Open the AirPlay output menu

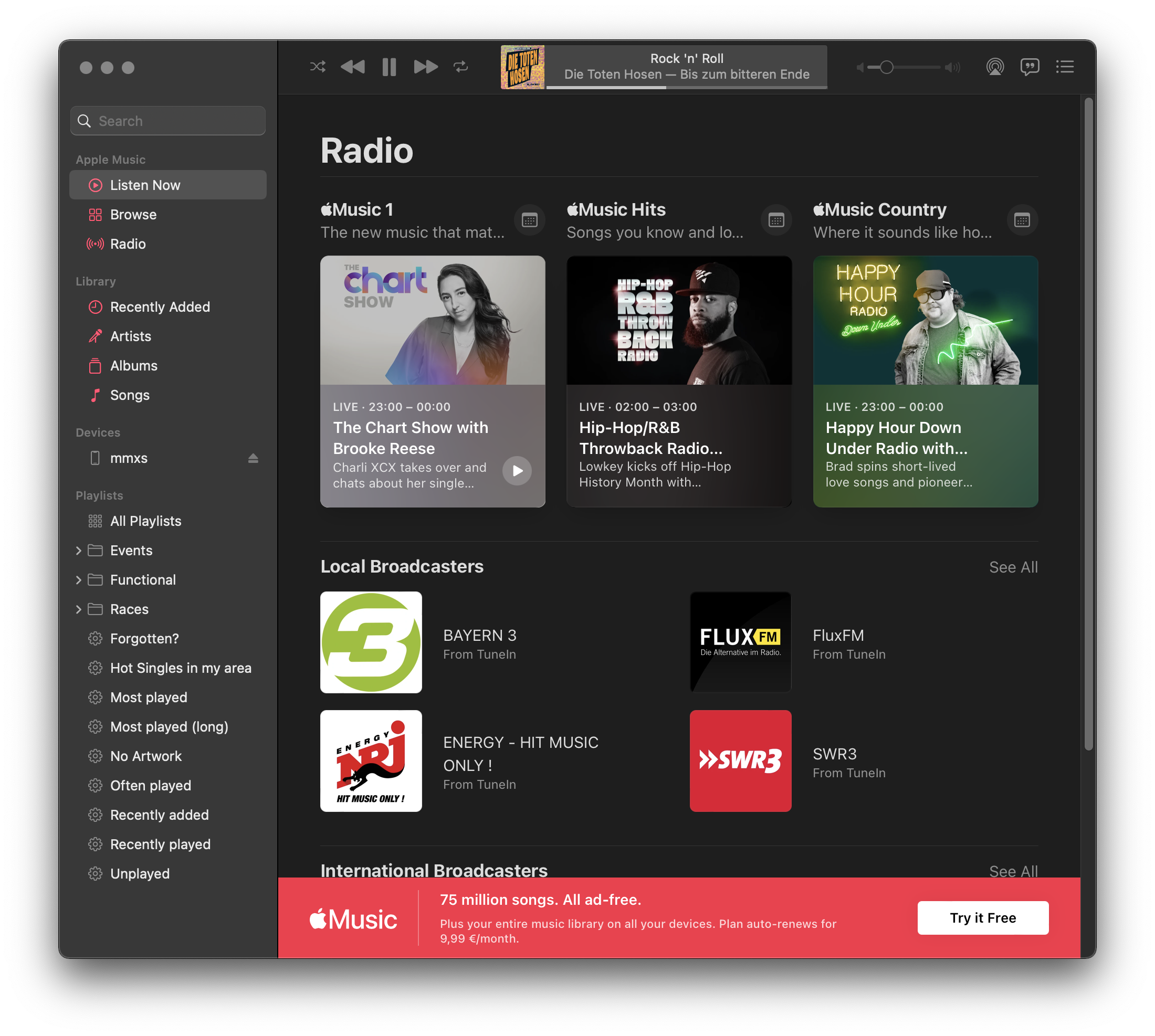(x=994, y=67)
